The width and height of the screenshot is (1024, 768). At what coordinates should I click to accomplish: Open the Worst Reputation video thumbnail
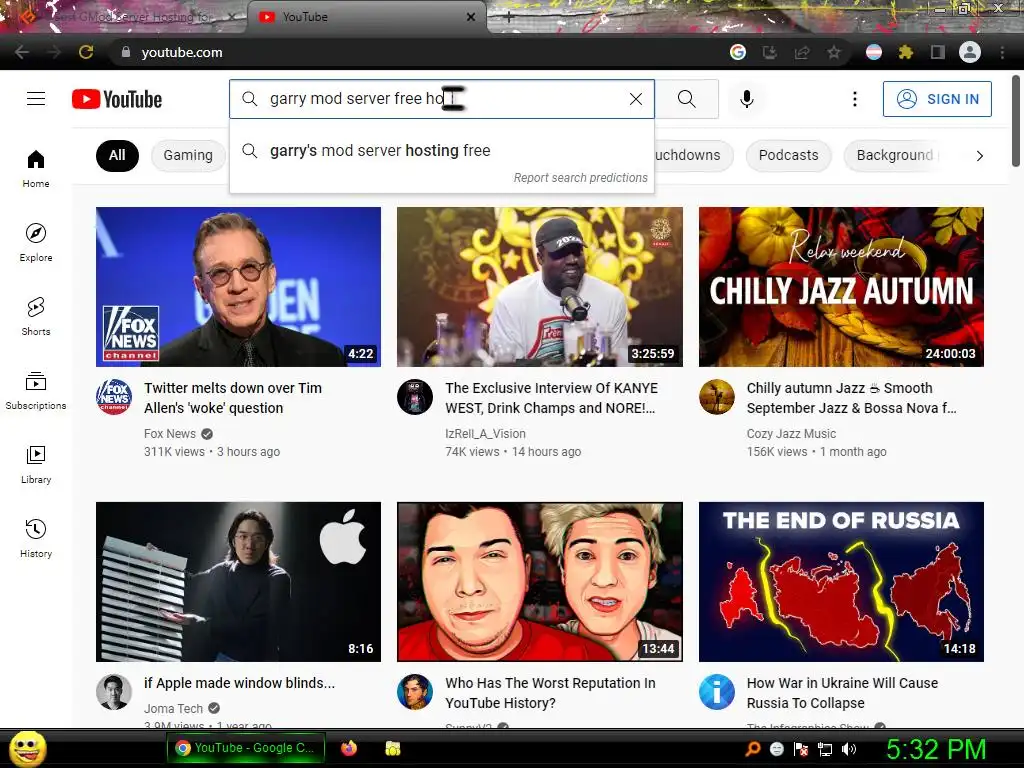[x=539, y=581]
